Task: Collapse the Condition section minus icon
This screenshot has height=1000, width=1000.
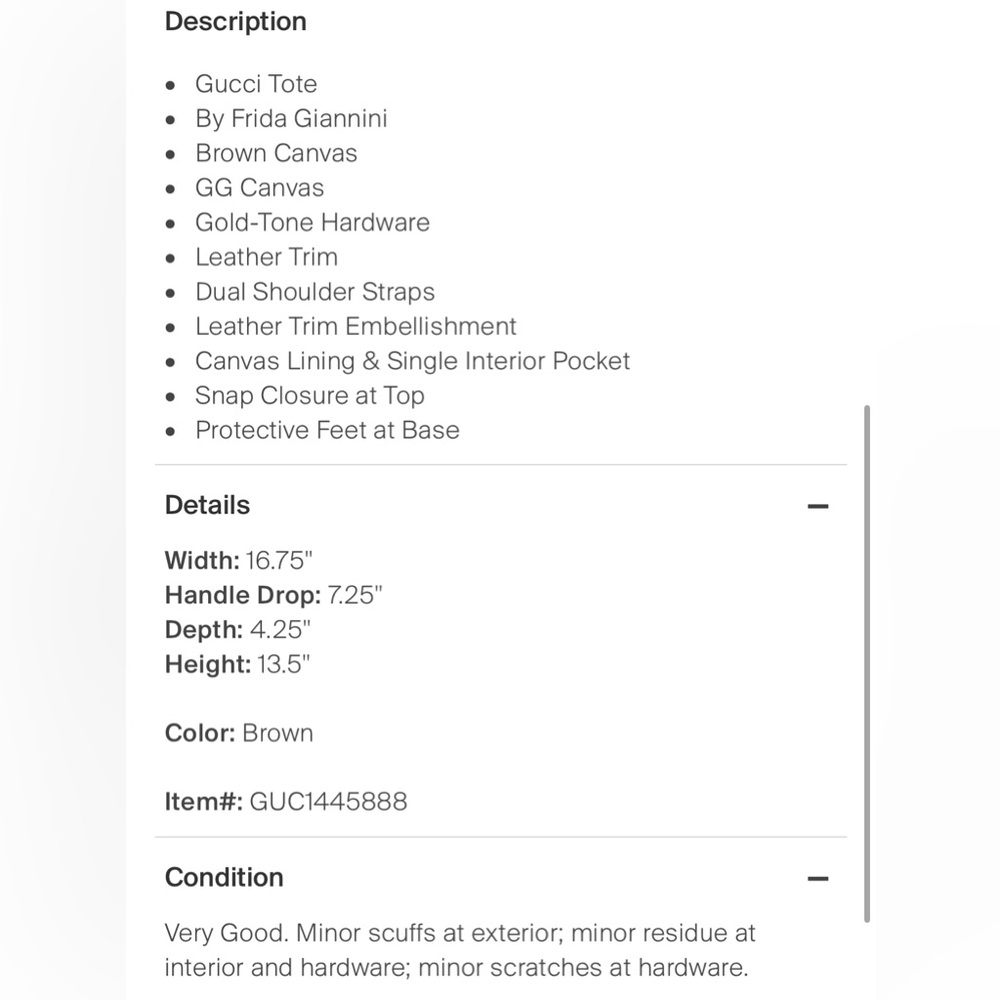Action: [818, 879]
